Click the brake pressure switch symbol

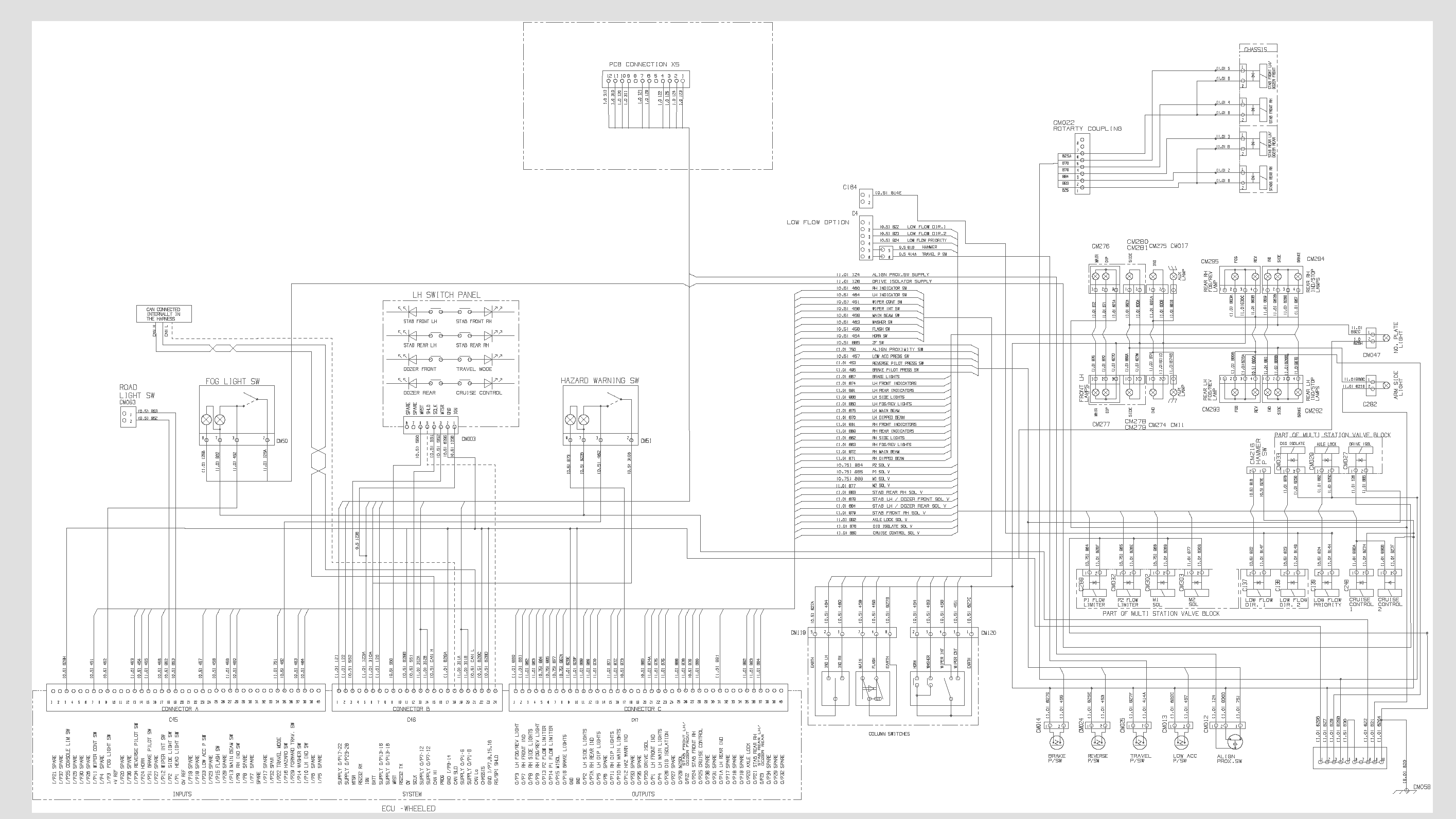(1056, 742)
